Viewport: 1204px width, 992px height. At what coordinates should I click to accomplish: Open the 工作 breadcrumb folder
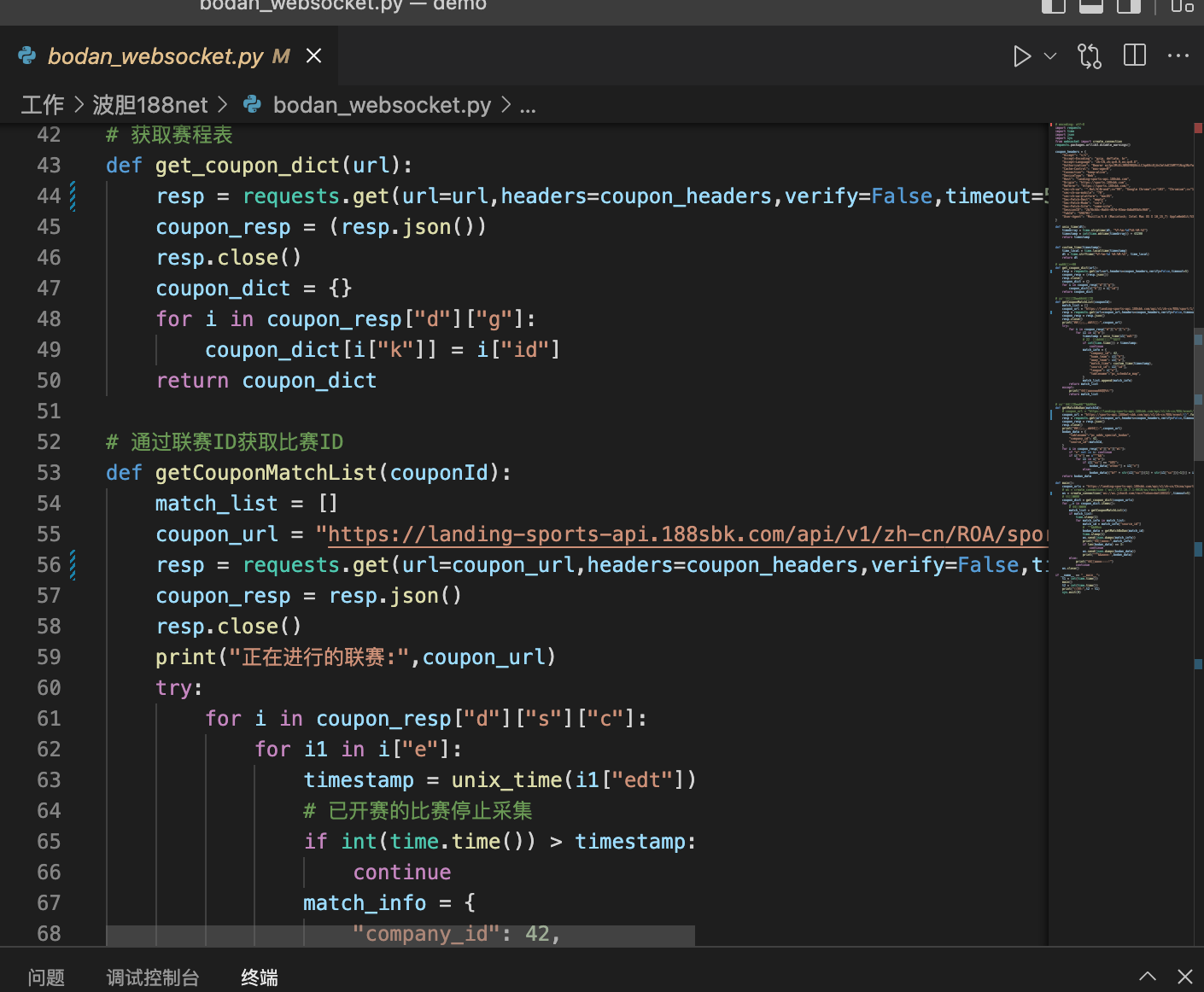43,105
